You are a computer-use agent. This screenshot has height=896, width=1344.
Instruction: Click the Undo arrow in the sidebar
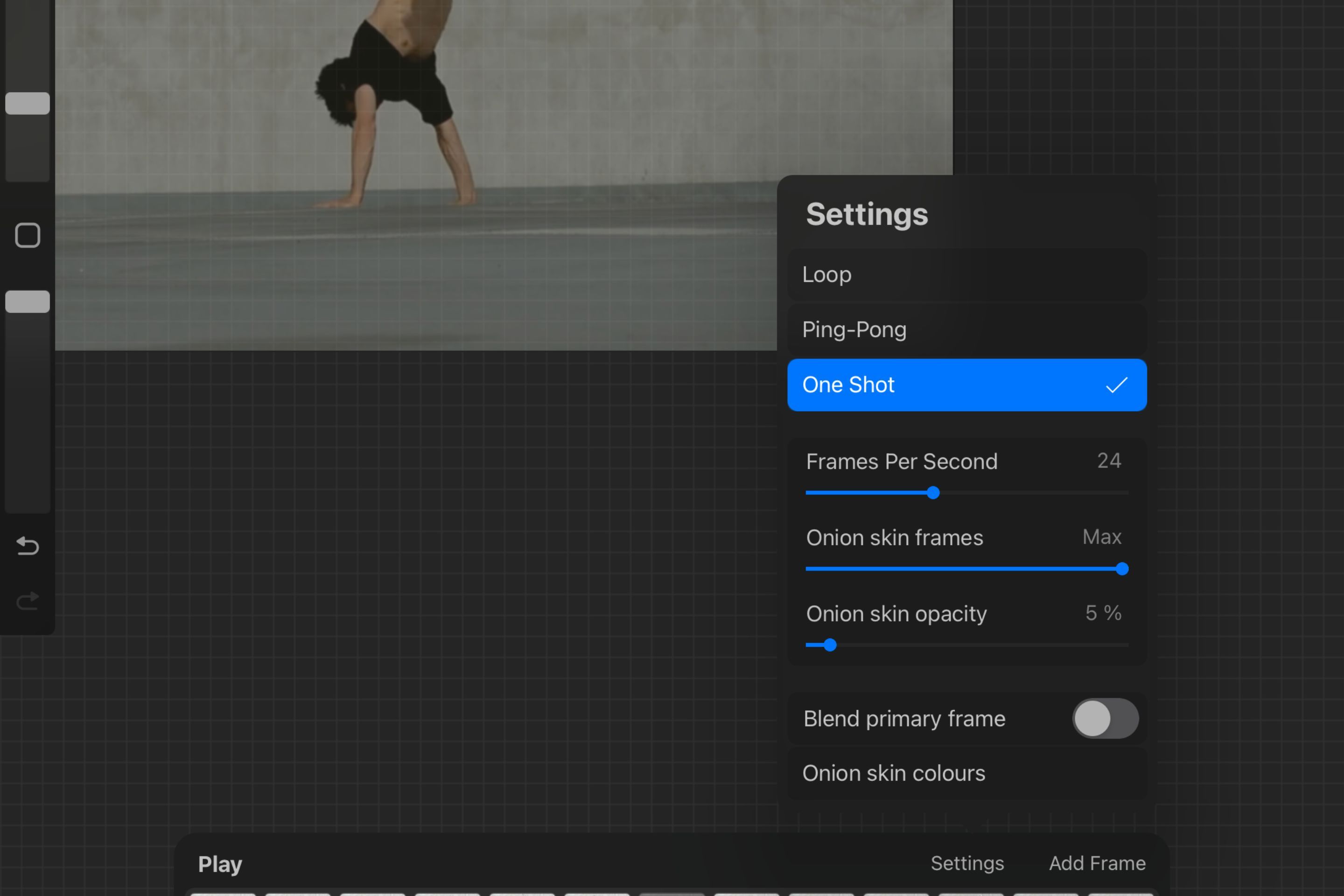coord(27,546)
